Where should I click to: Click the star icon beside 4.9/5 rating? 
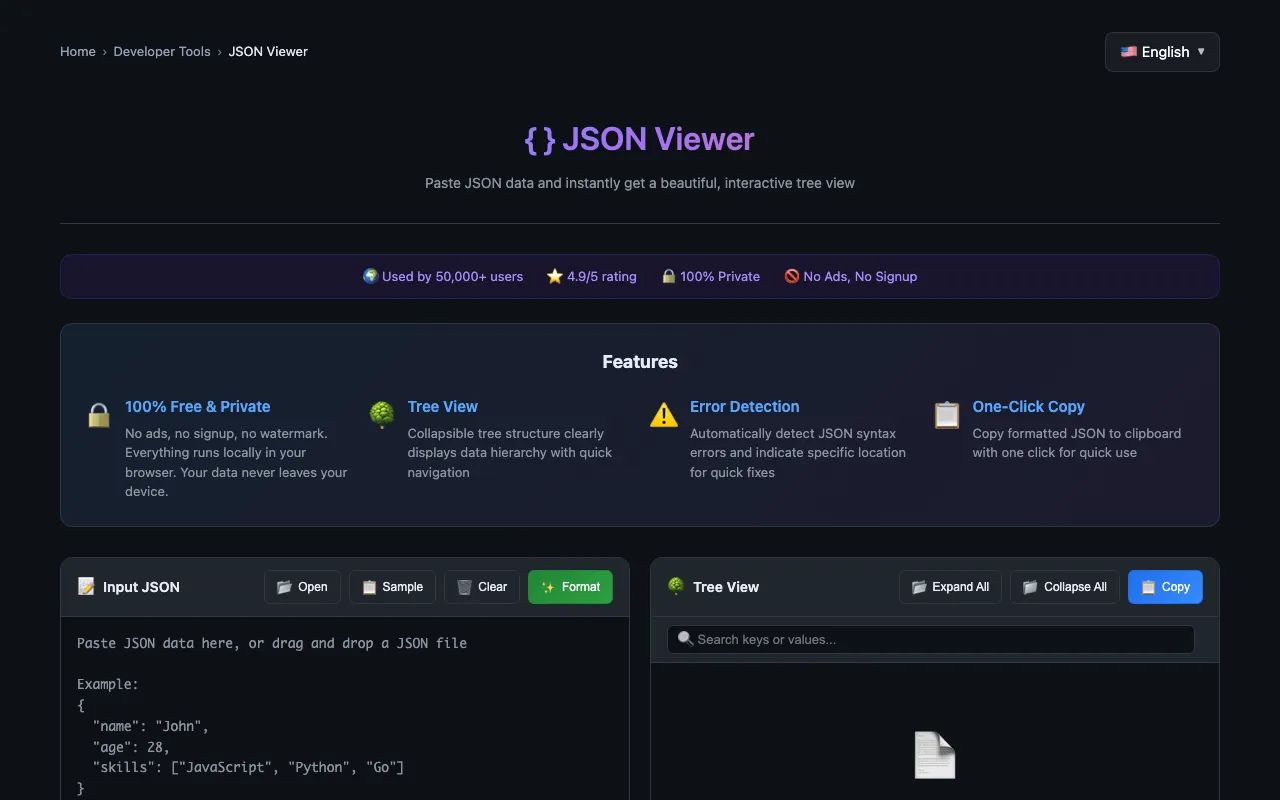coord(555,276)
